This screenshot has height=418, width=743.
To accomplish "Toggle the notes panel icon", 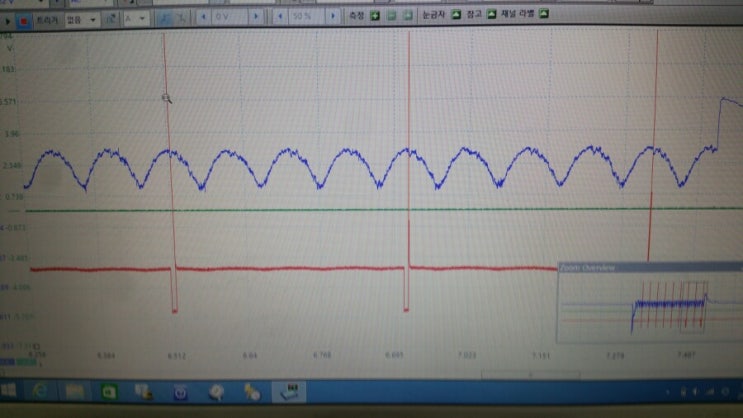I will pos(491,14).
